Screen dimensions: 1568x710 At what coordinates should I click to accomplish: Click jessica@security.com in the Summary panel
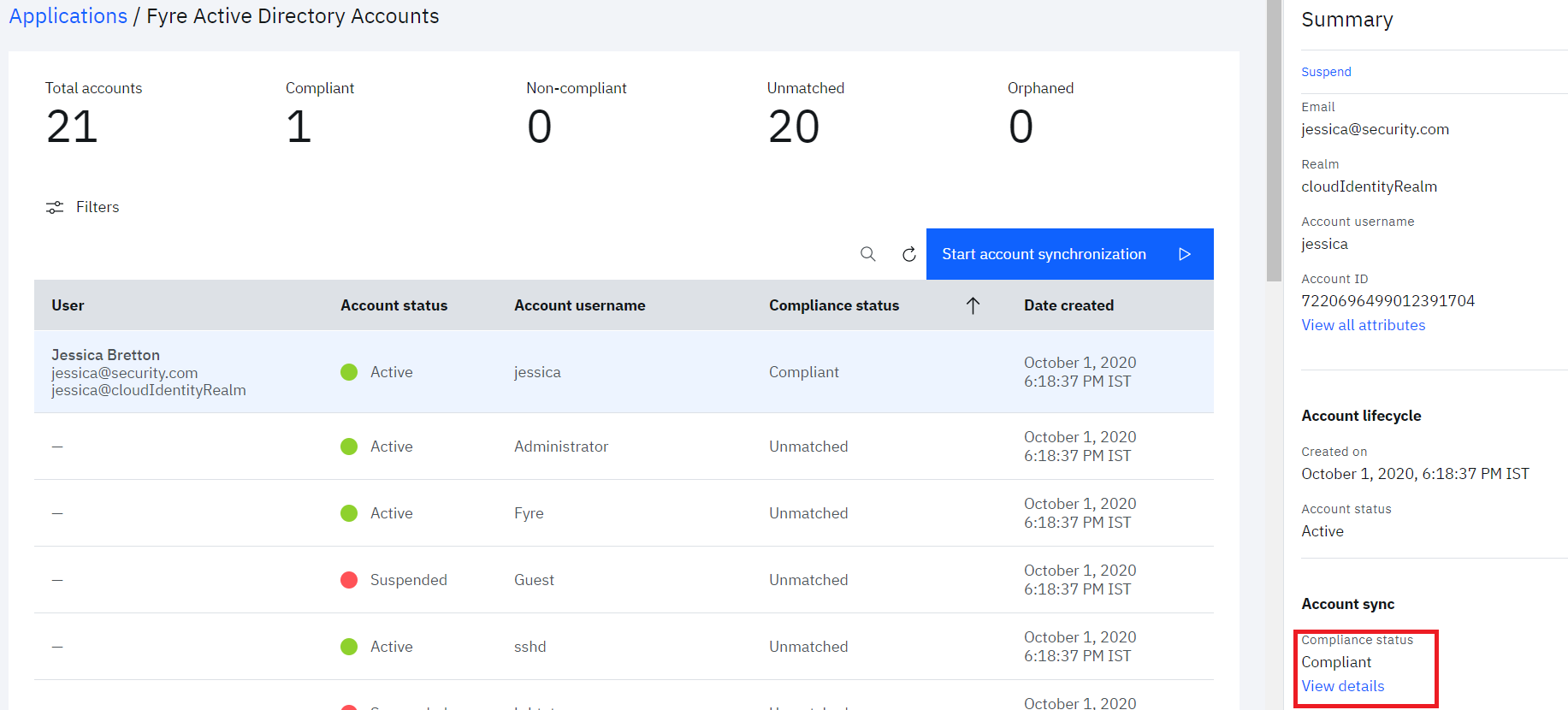(1375, 129)
